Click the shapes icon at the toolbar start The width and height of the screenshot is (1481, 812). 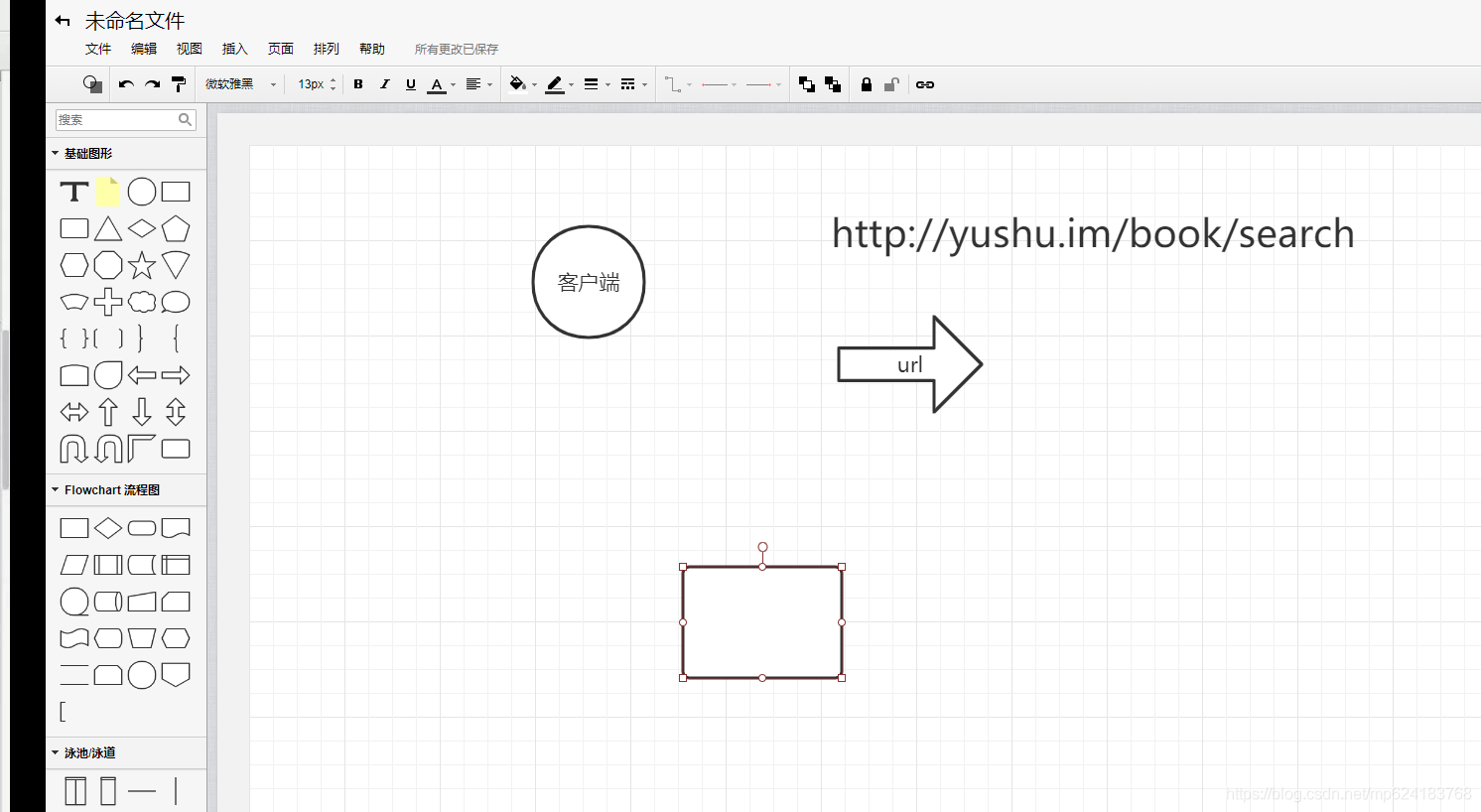pyautogui.click(x=92, y=84)
